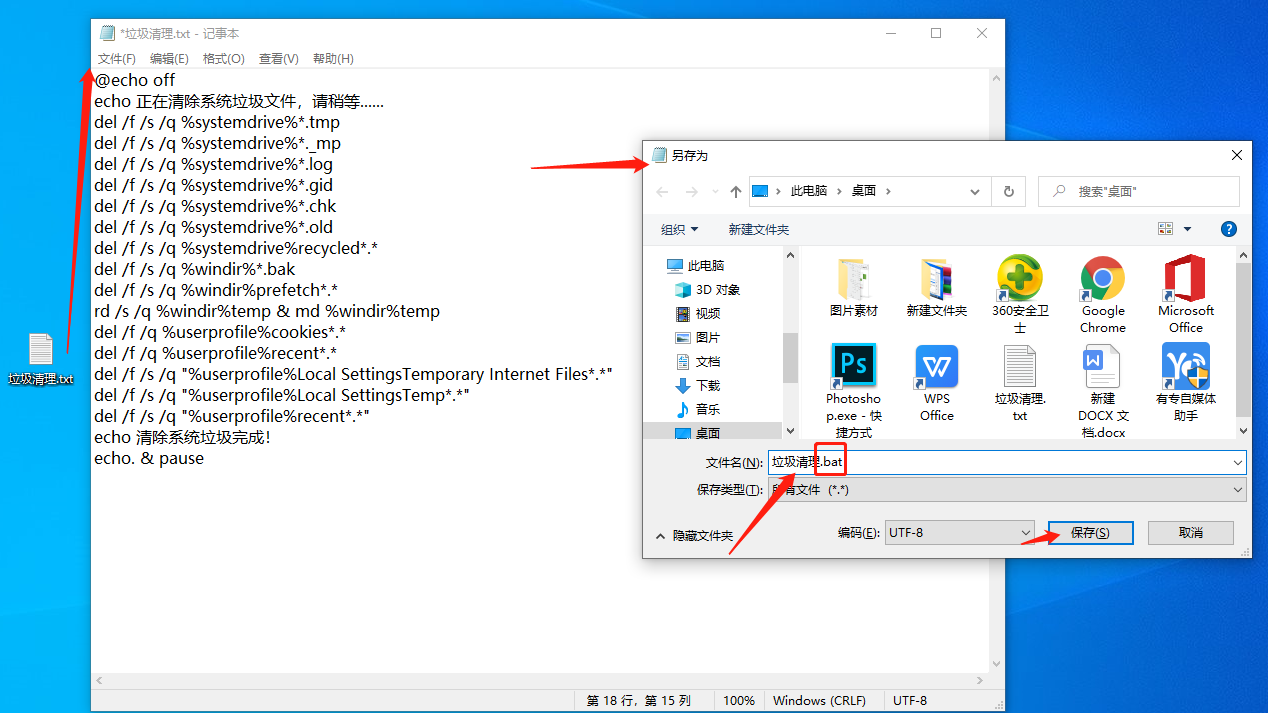
Task: Click the blue help question mark icon
Action: tap(1229, 229)
